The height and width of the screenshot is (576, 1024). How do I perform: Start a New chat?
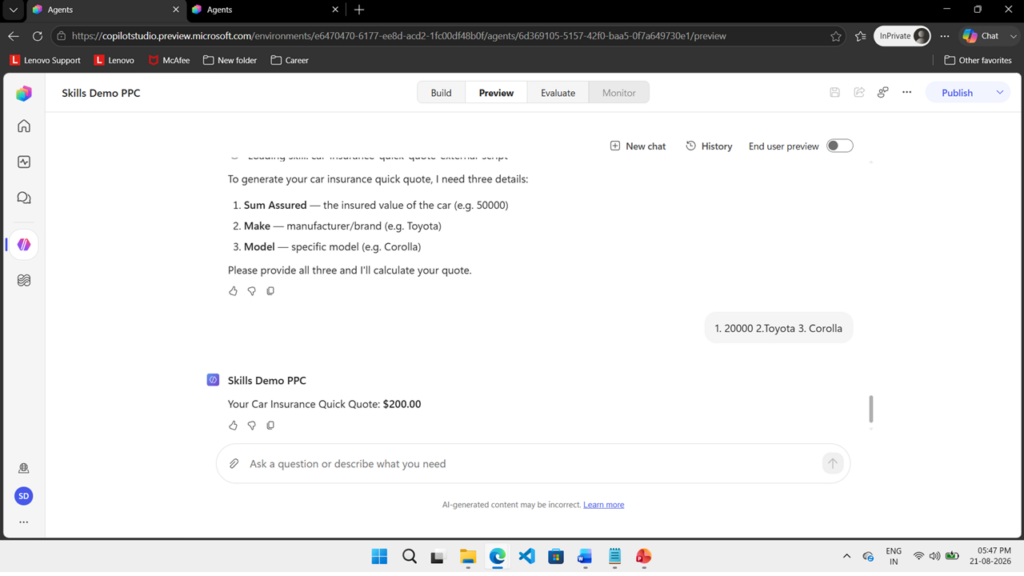pyautogui.click(x=637, y=146)
